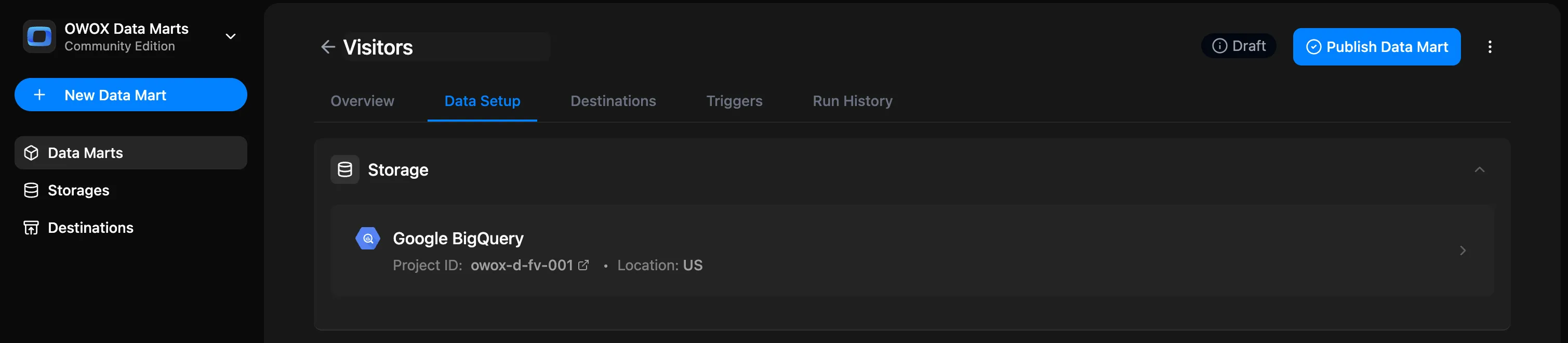Open project ID external link icon

coord(583,265)
